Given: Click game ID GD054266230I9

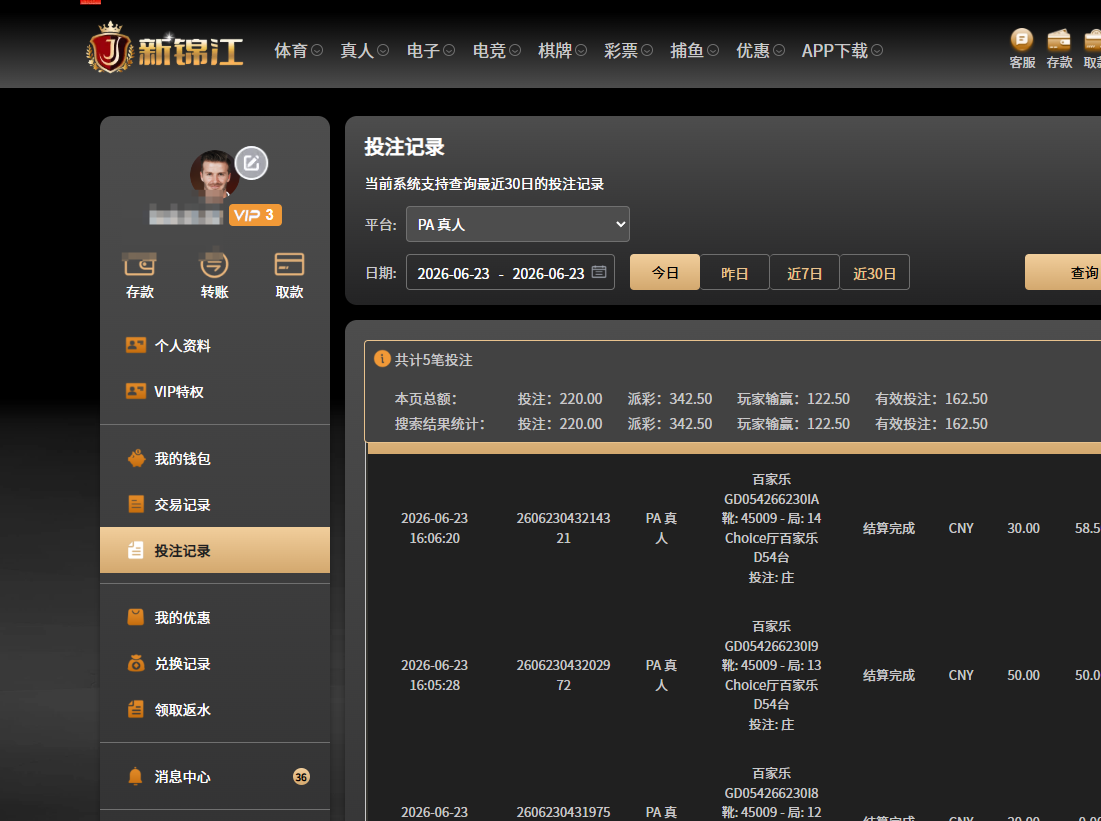Looking at the screenshot, I should coord(772,645).
